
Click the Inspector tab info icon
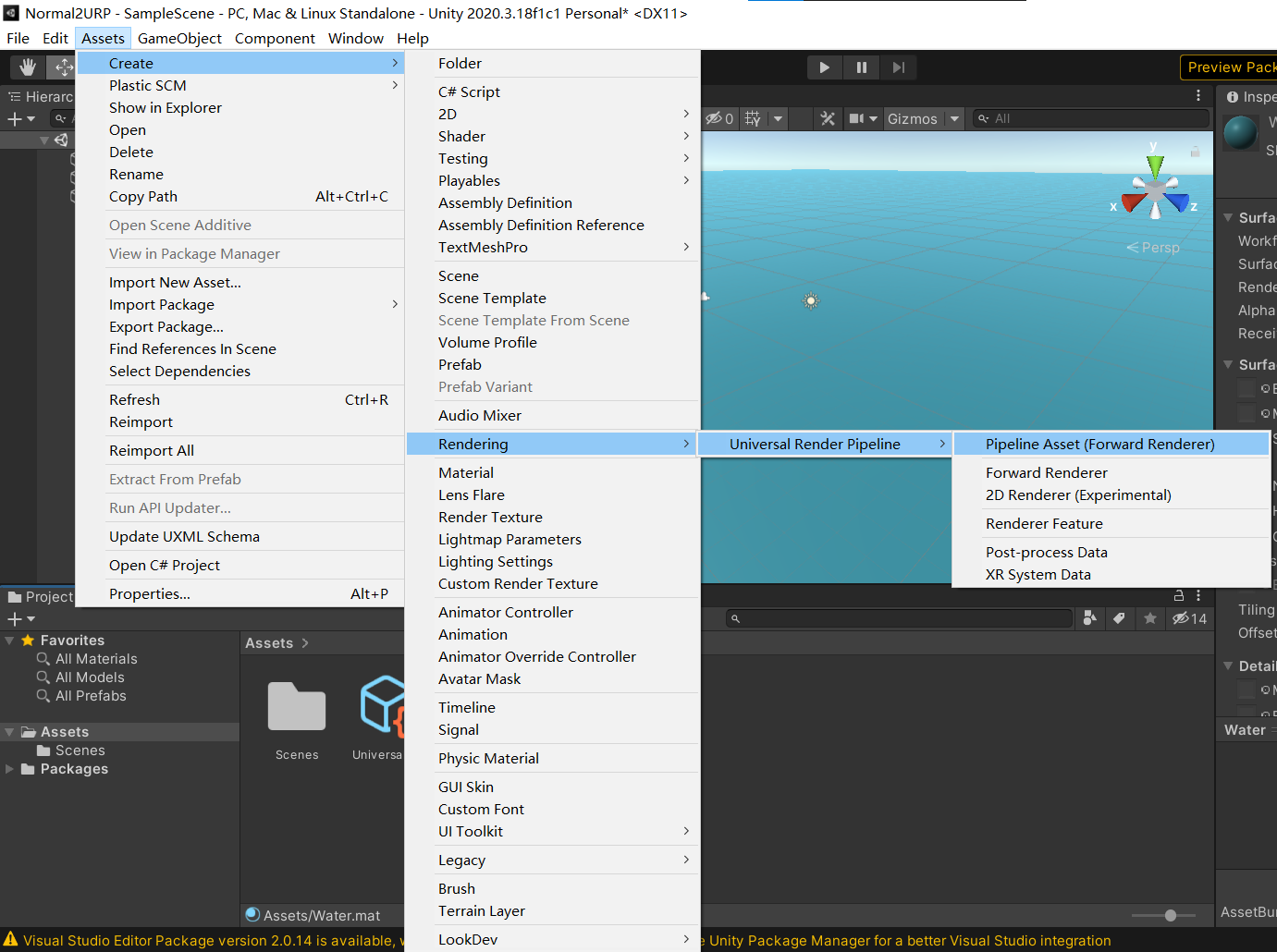click(x=1233, y=96)
